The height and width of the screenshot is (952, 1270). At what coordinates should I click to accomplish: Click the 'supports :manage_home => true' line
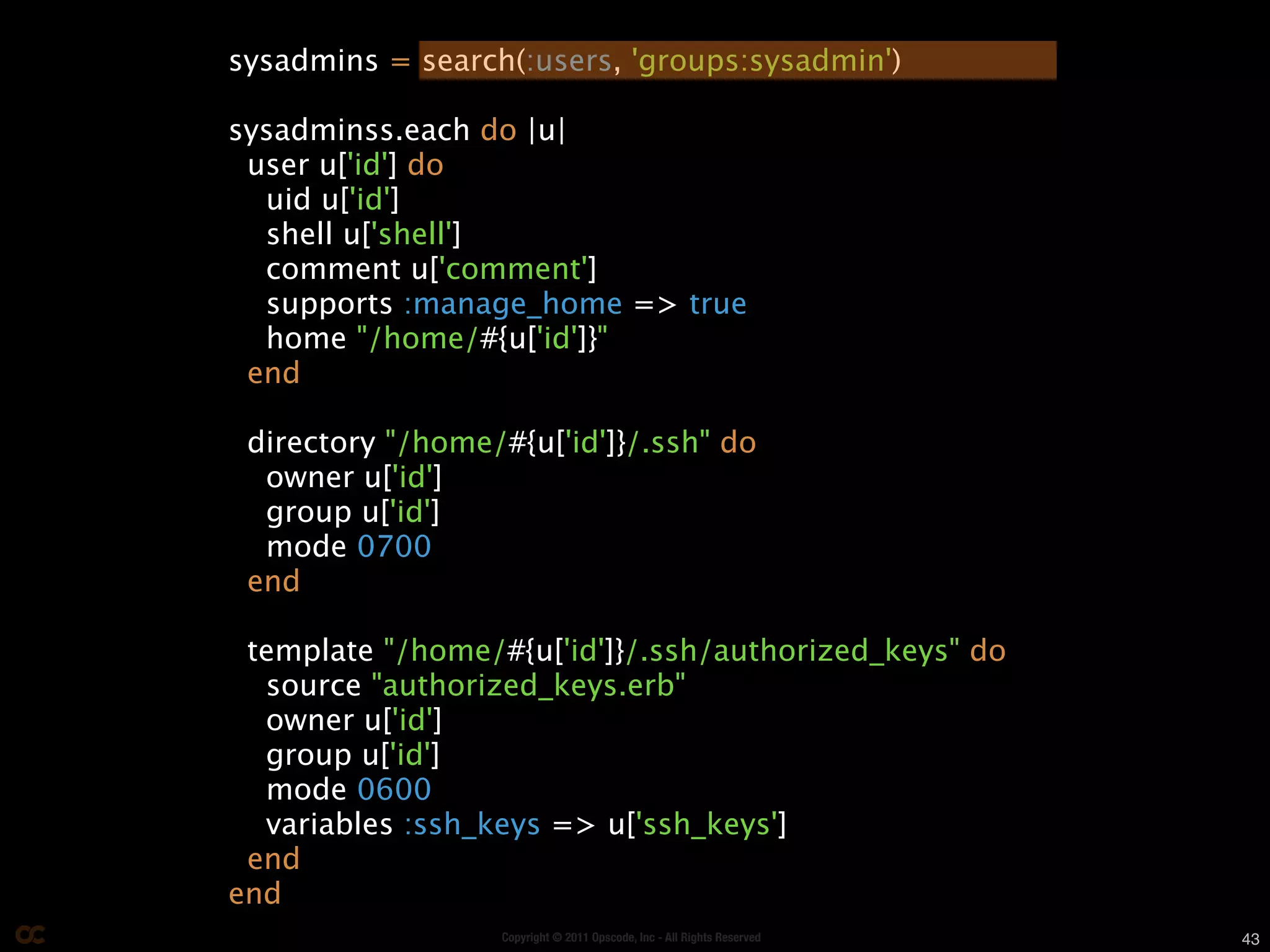tap(506, 304)
